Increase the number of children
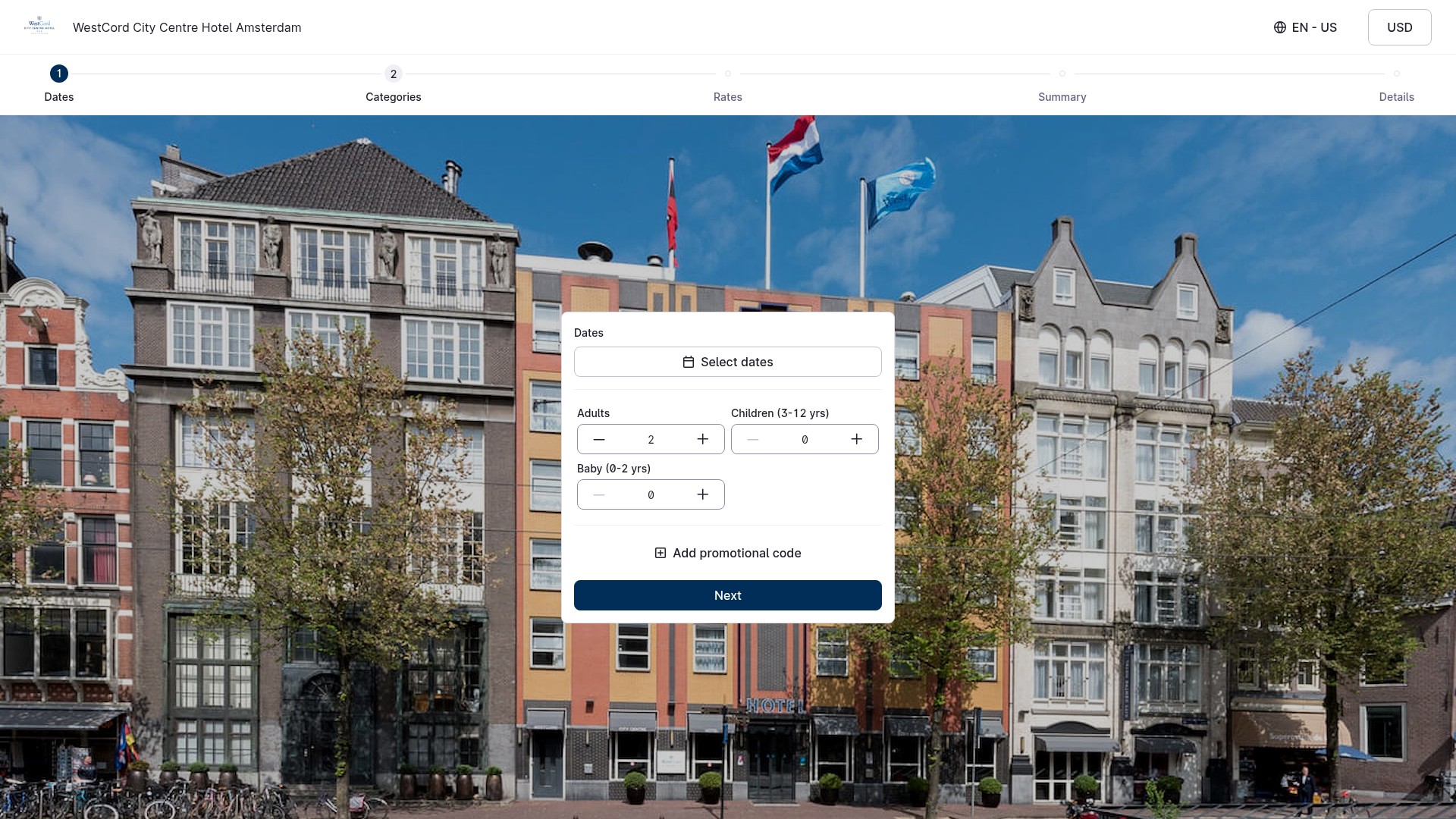 tap(857, 439)
